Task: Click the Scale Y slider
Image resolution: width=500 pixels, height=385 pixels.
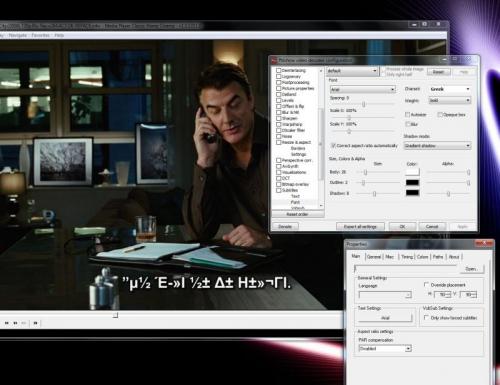Action: pyautogui.click(x=349, y=131)
